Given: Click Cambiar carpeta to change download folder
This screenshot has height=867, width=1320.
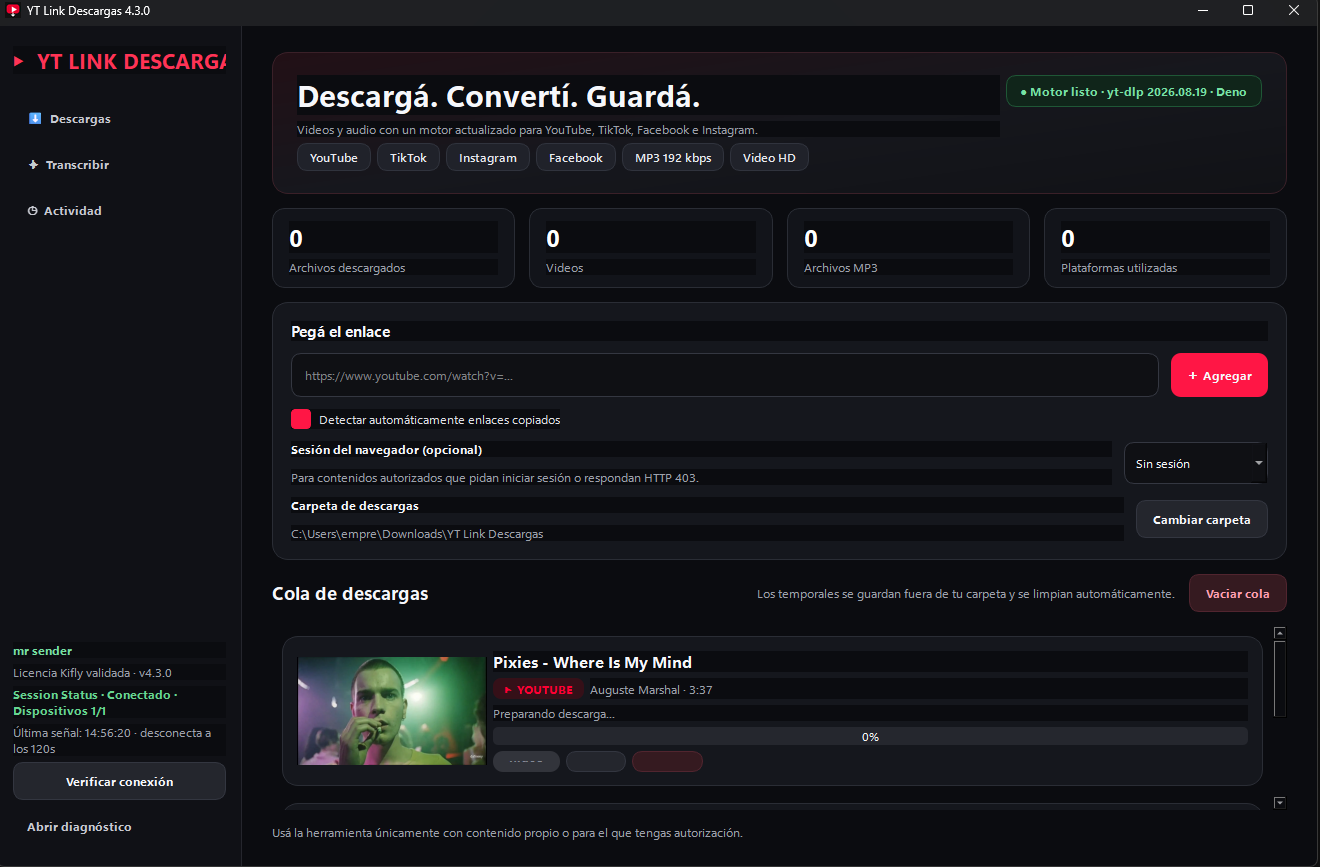Looking at the screenshot, I should [1202, 520].
